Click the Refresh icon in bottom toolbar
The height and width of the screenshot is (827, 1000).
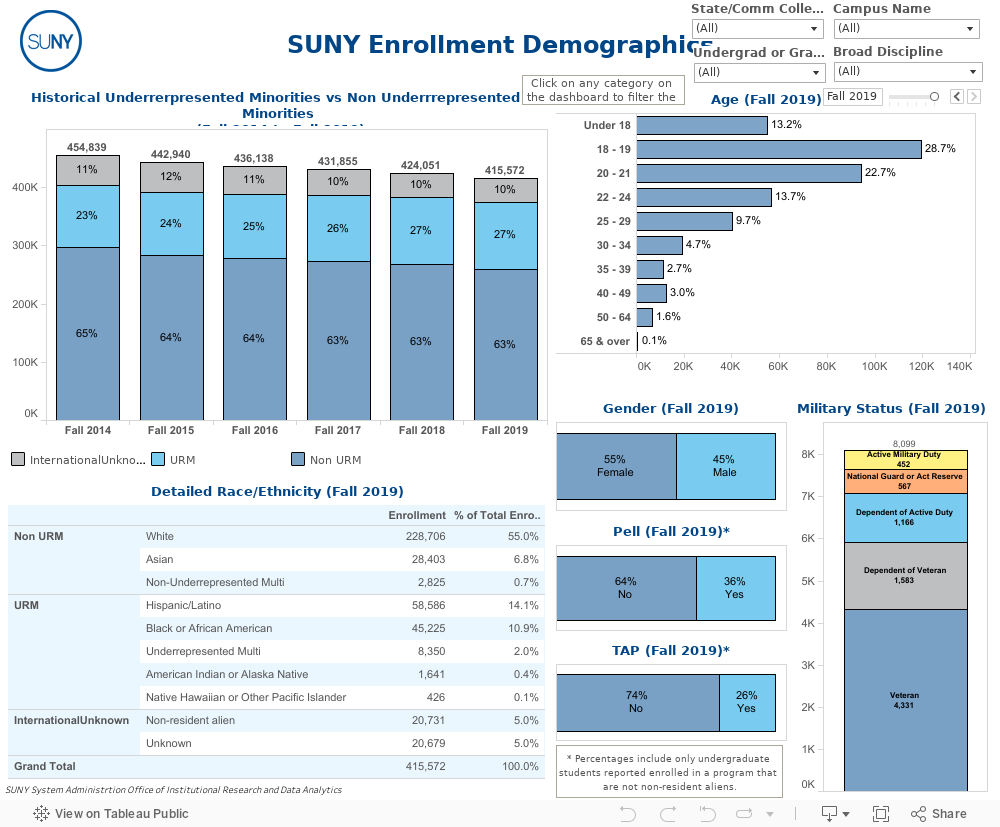coord(744,814)
